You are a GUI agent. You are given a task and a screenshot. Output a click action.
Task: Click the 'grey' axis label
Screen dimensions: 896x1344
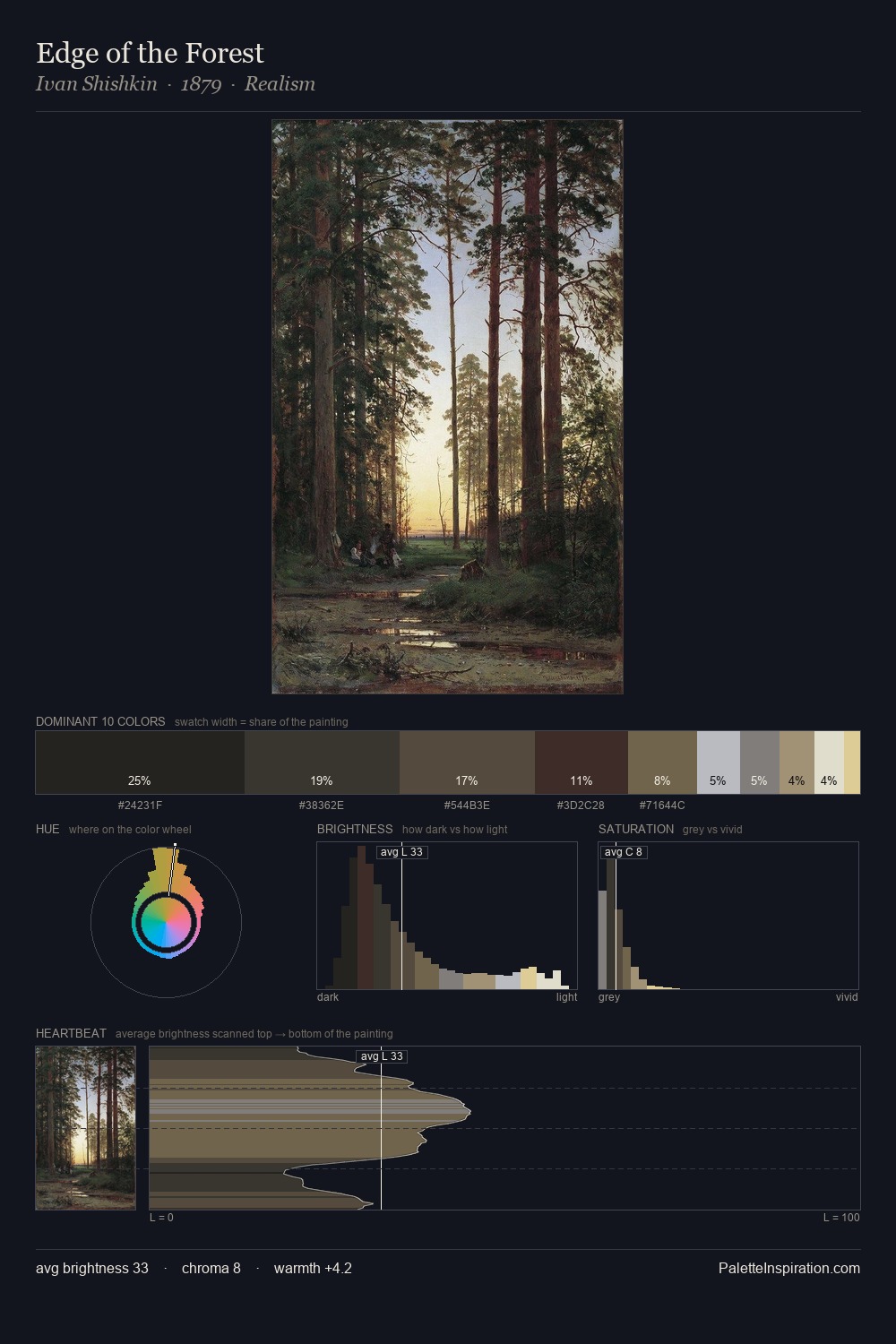[609, 997]
